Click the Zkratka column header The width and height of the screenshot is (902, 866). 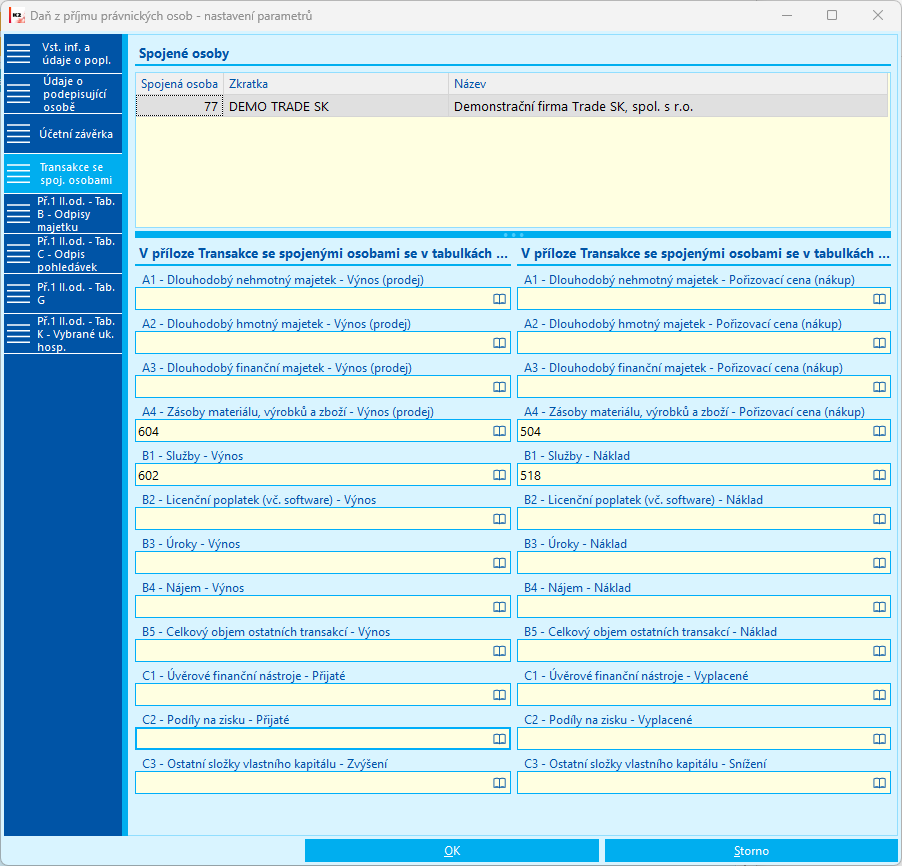[x=336, y=84]
